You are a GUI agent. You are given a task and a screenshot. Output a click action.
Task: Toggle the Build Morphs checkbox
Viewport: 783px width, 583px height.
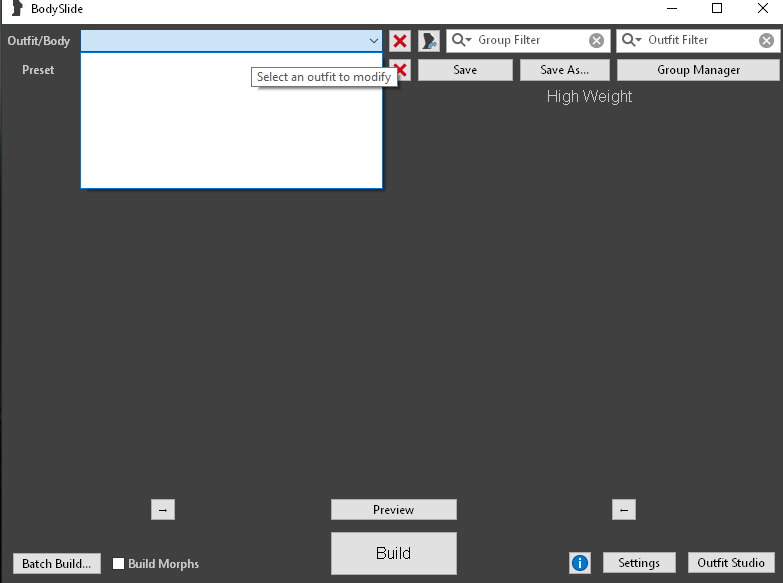(x=118, y=564)
